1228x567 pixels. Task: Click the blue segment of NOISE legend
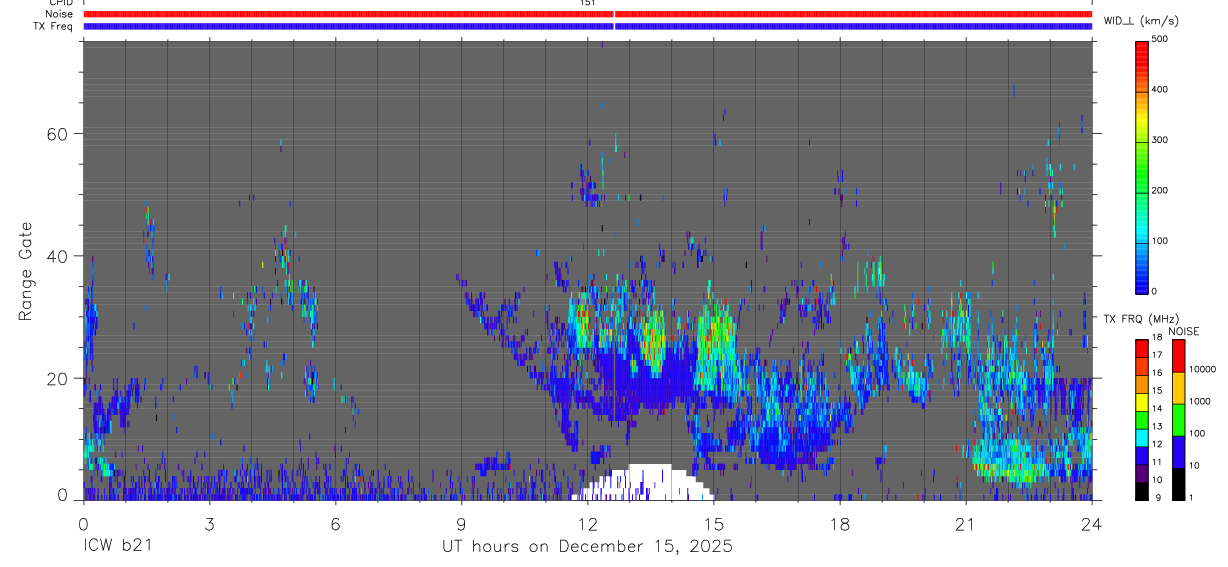[x=1178, y=451]
